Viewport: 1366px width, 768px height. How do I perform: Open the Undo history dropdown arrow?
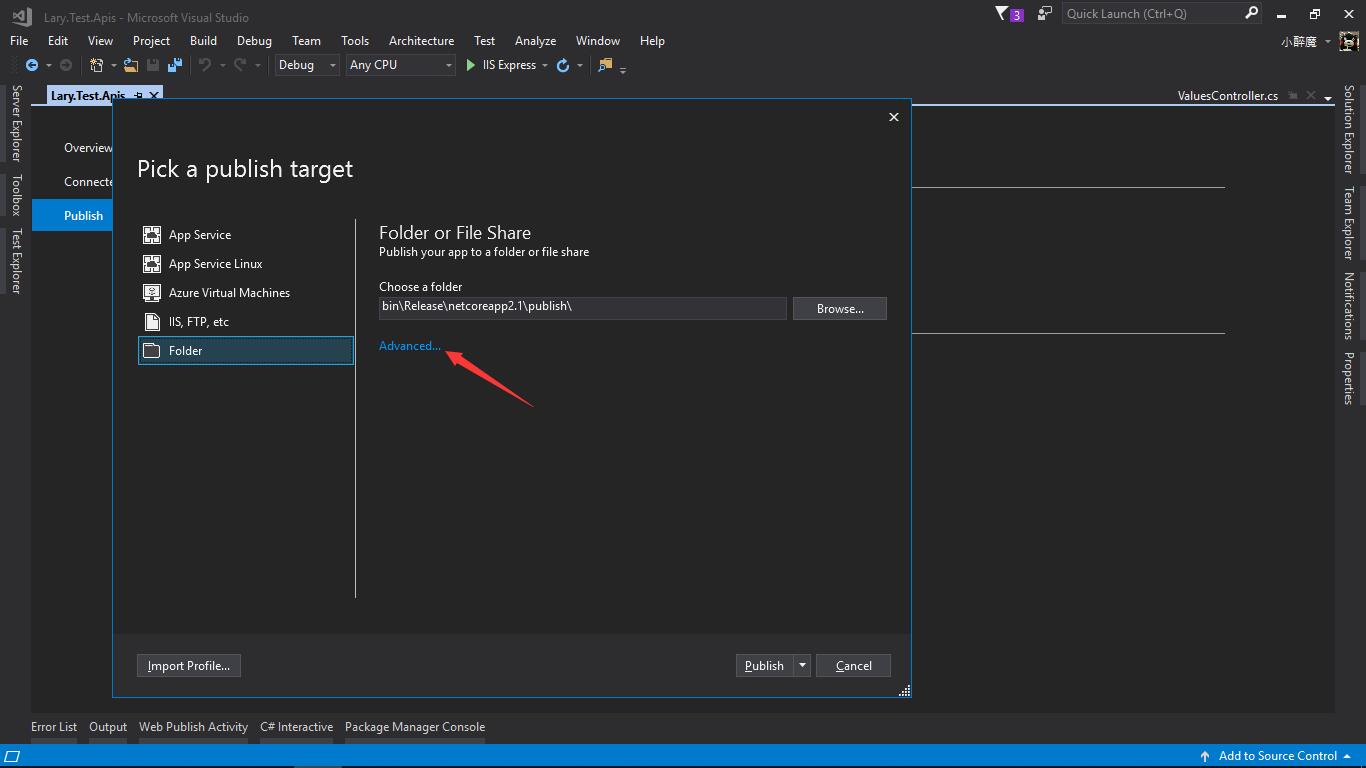(x=222, y=66)
